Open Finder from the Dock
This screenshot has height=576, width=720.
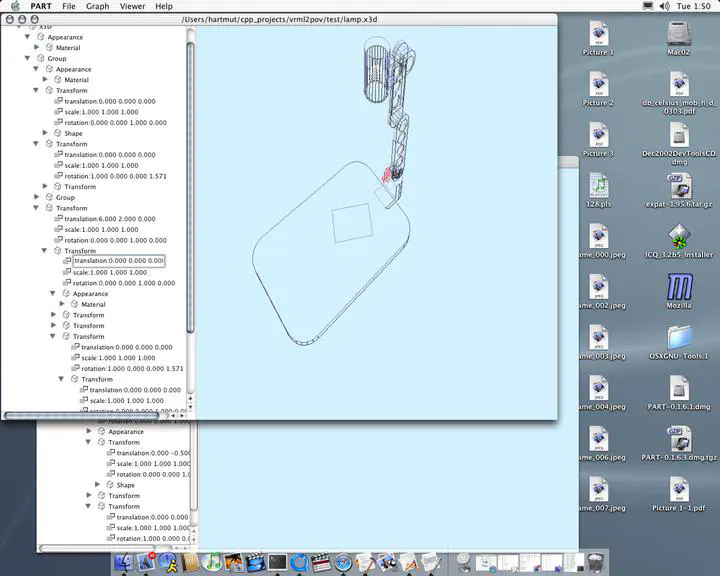(x=124, y=563)
